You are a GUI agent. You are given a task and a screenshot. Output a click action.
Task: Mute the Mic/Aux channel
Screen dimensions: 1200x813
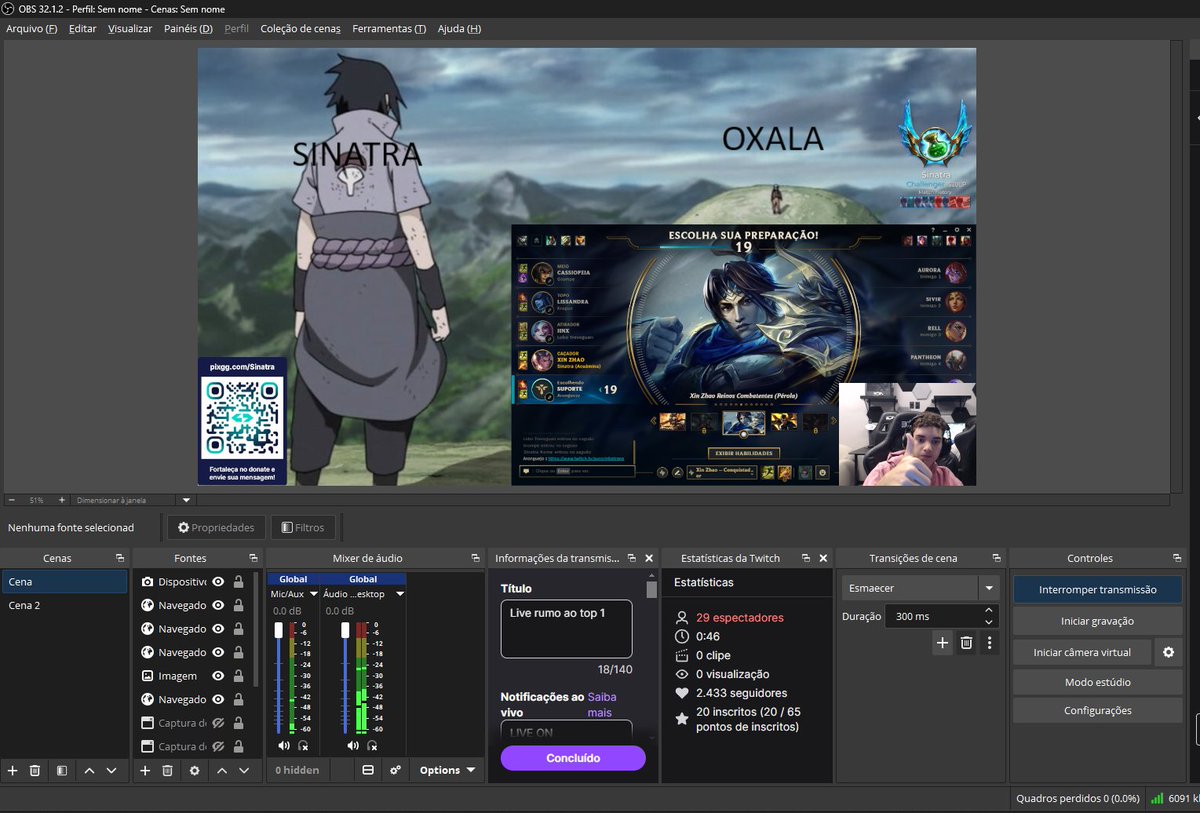tap(283, 745)
